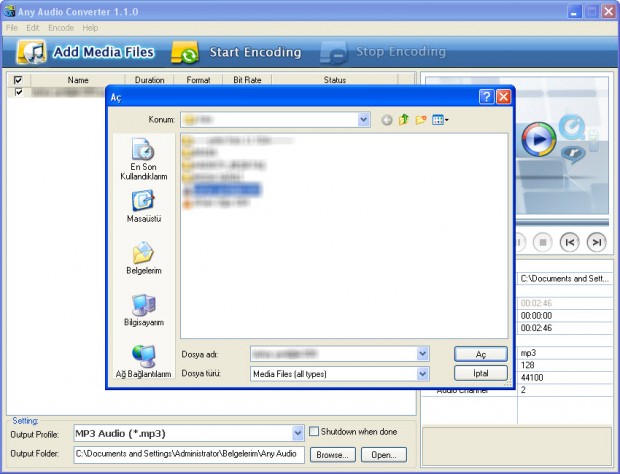Open Belgelerim documents shortcut
620x474 pixels.
(x=144, y=258)
